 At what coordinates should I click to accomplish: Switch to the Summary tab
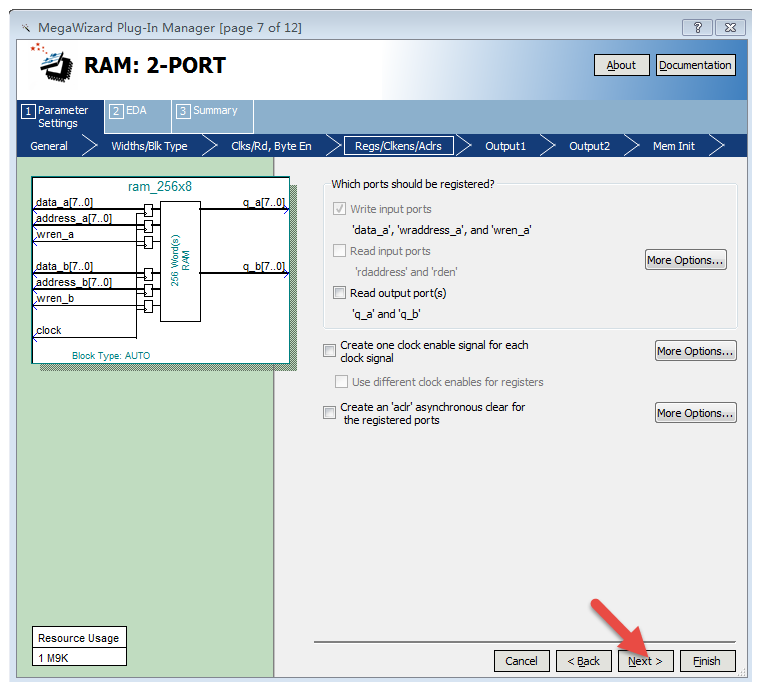(212, 116)
